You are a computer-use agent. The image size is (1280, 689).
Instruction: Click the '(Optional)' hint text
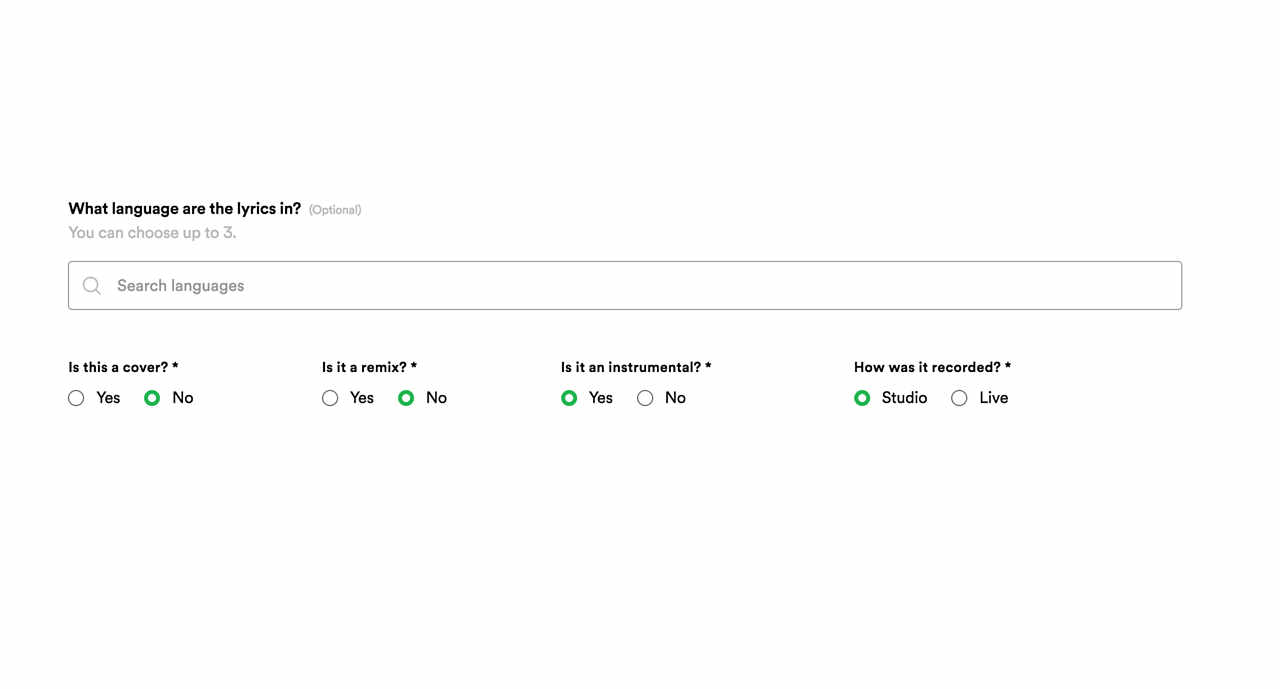click(x=335, y=210)
